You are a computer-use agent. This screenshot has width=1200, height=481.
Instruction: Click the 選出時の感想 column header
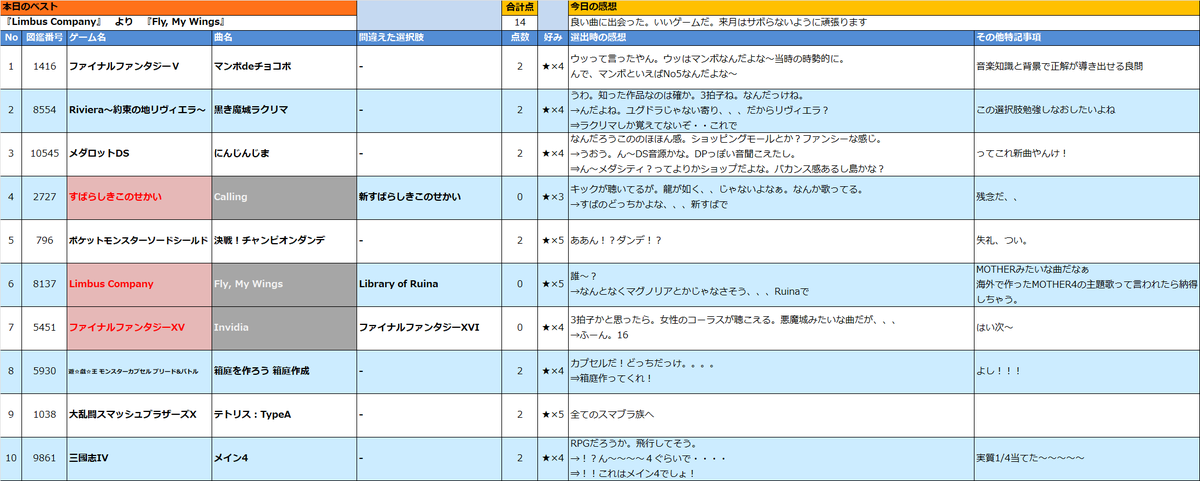[x=770, y=37]
